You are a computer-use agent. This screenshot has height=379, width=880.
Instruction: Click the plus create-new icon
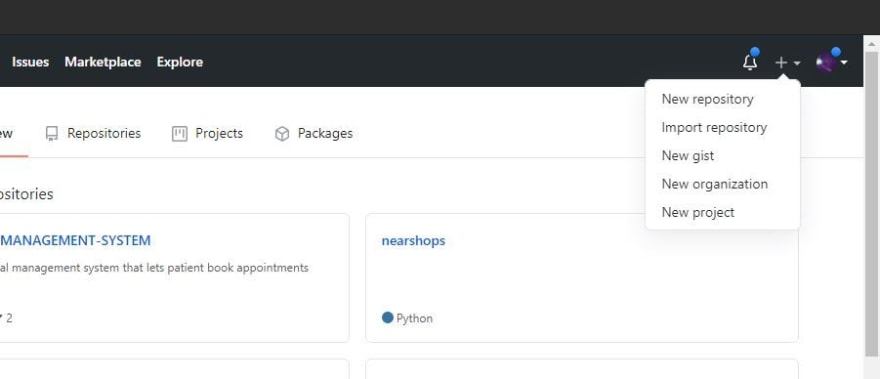pos(781,63)
